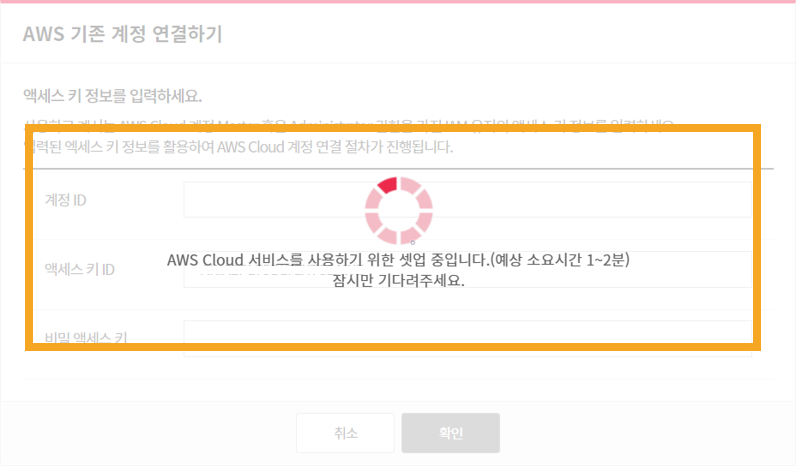This screenshot has width=796, height=466.
Task: Click the small circle marker below the spinner
Action: click(413, 243)
